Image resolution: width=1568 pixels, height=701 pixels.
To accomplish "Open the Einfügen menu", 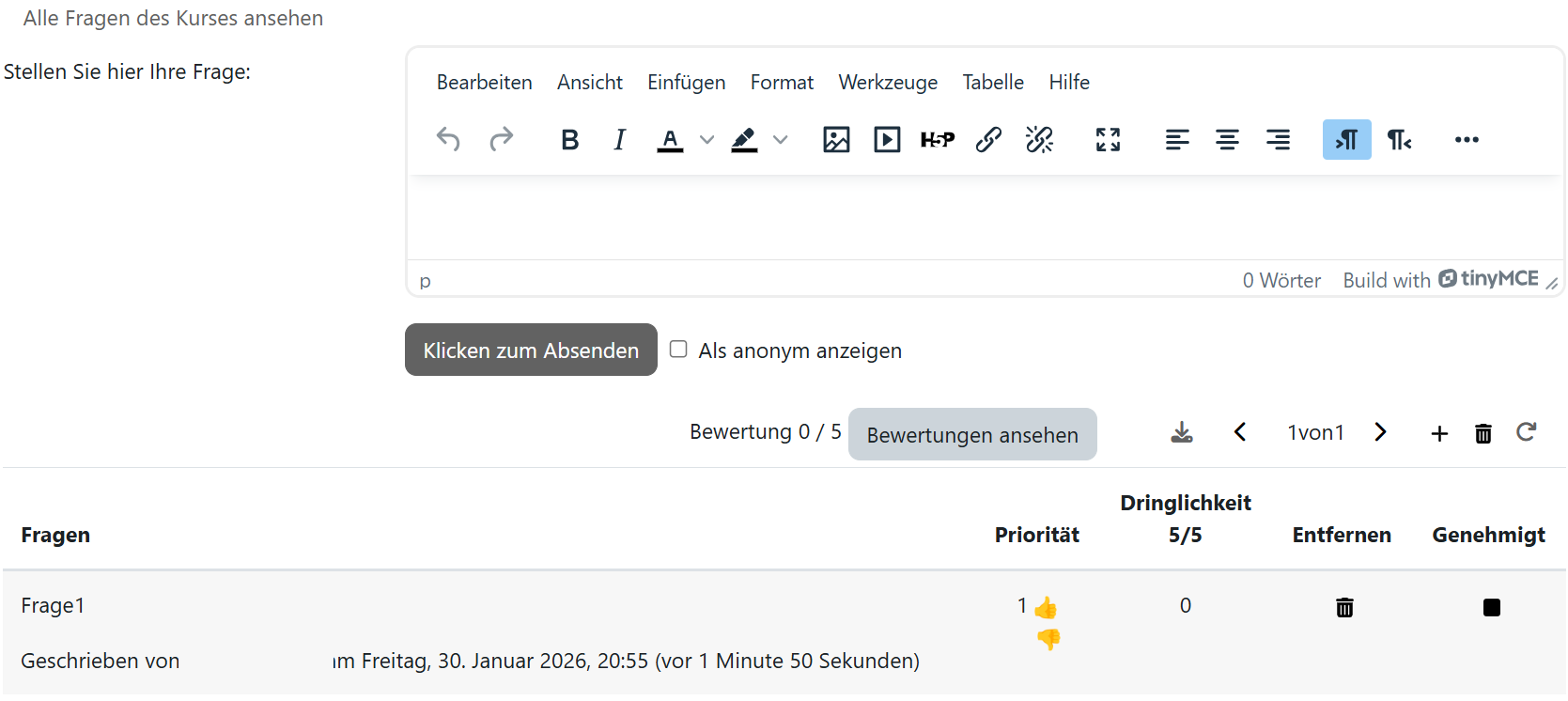I will tap(686, 83).
